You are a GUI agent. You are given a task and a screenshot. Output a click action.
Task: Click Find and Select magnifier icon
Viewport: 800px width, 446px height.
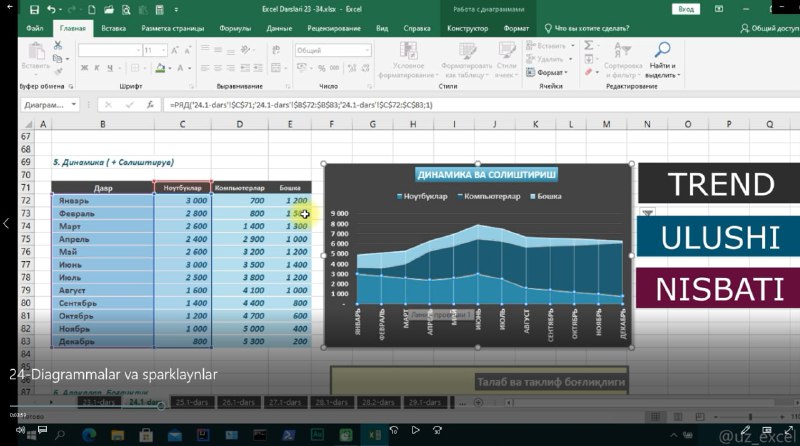662,50
